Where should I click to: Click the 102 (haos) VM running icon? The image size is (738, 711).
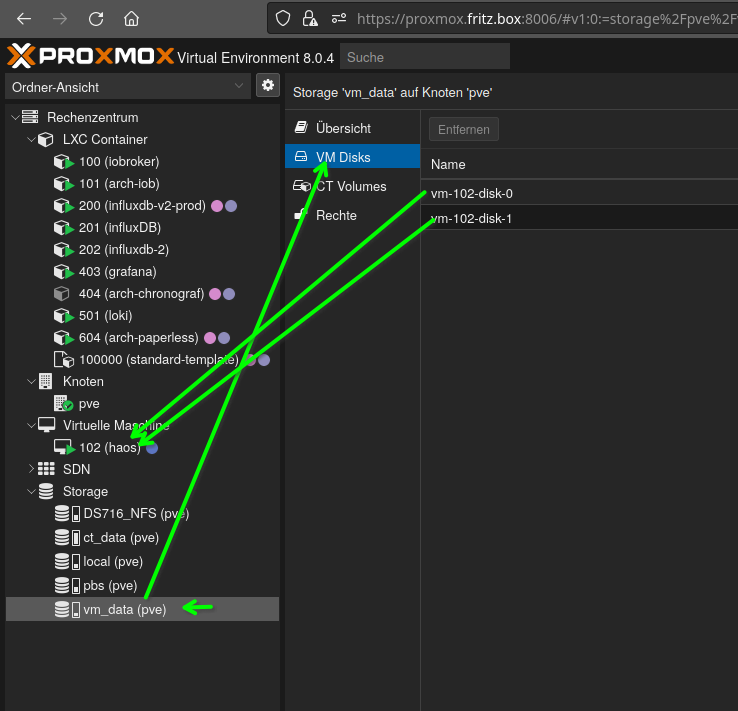pyautogui.click(x=64, y=447)
